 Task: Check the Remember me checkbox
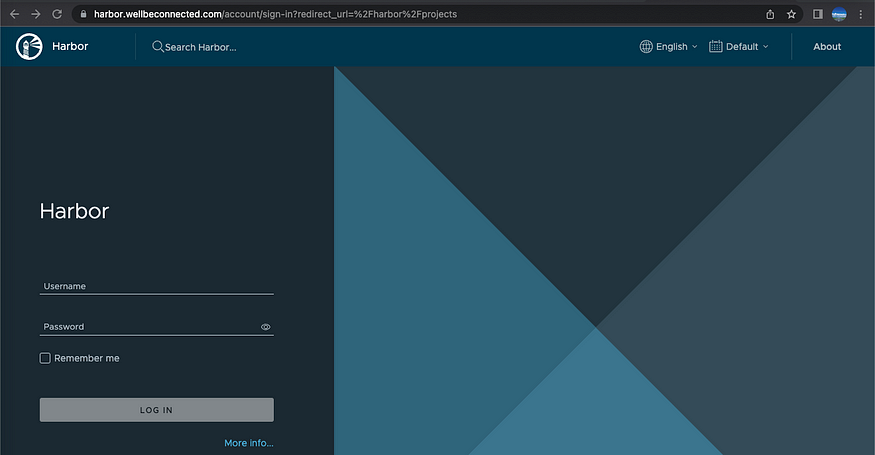(45, 358)
